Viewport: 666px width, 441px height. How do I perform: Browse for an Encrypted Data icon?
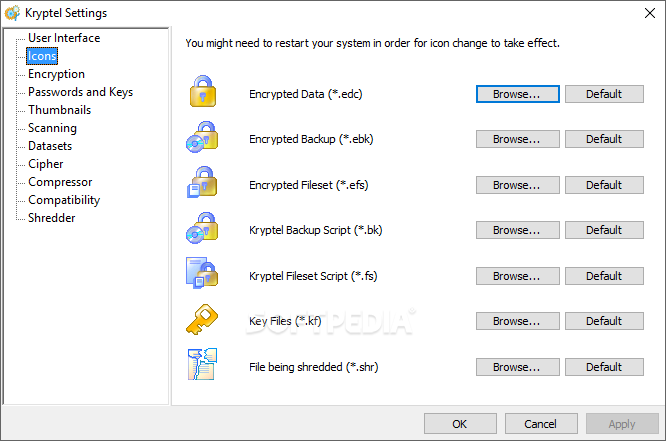point(517,94)
